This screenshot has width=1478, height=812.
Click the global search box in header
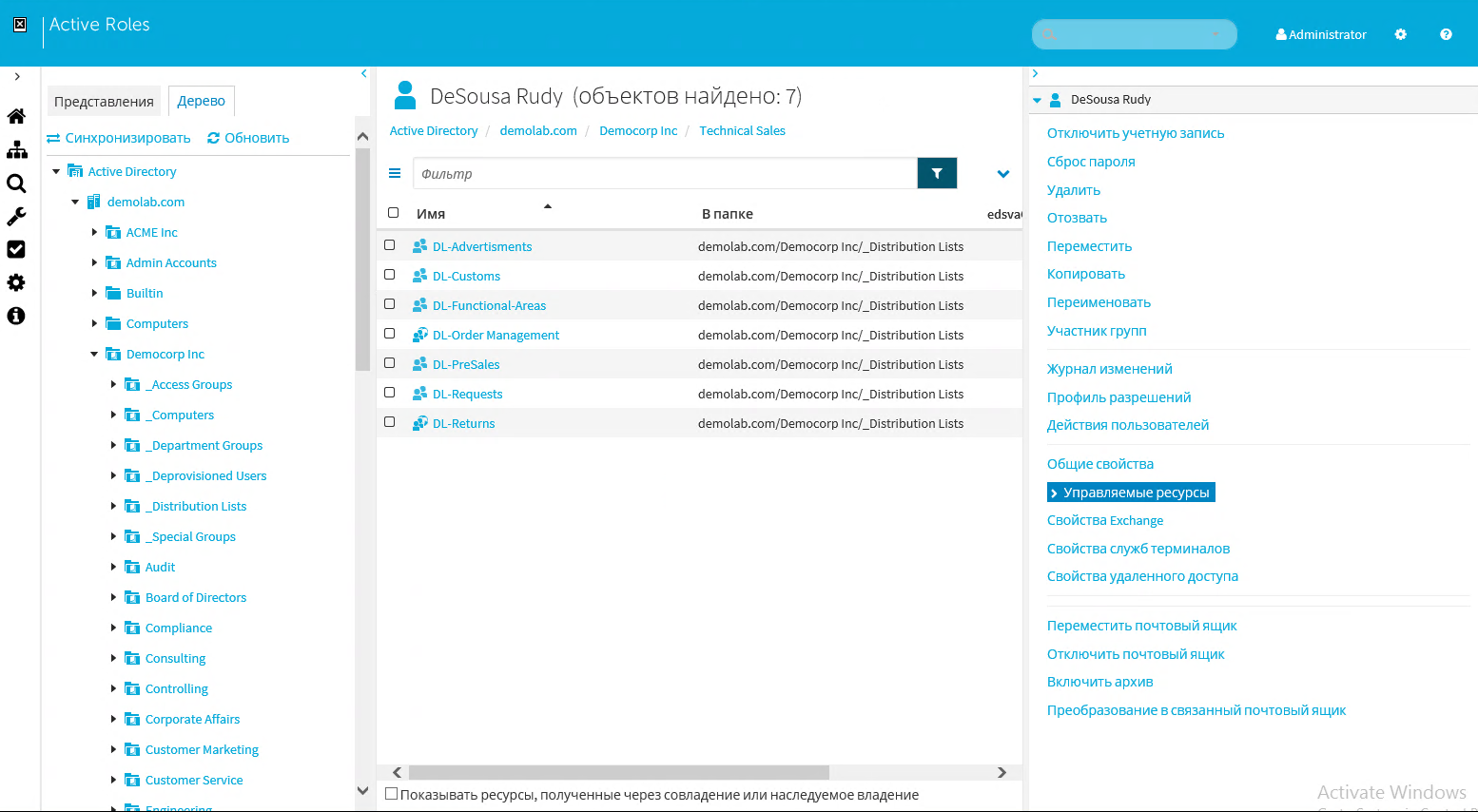pos(1134,34)
